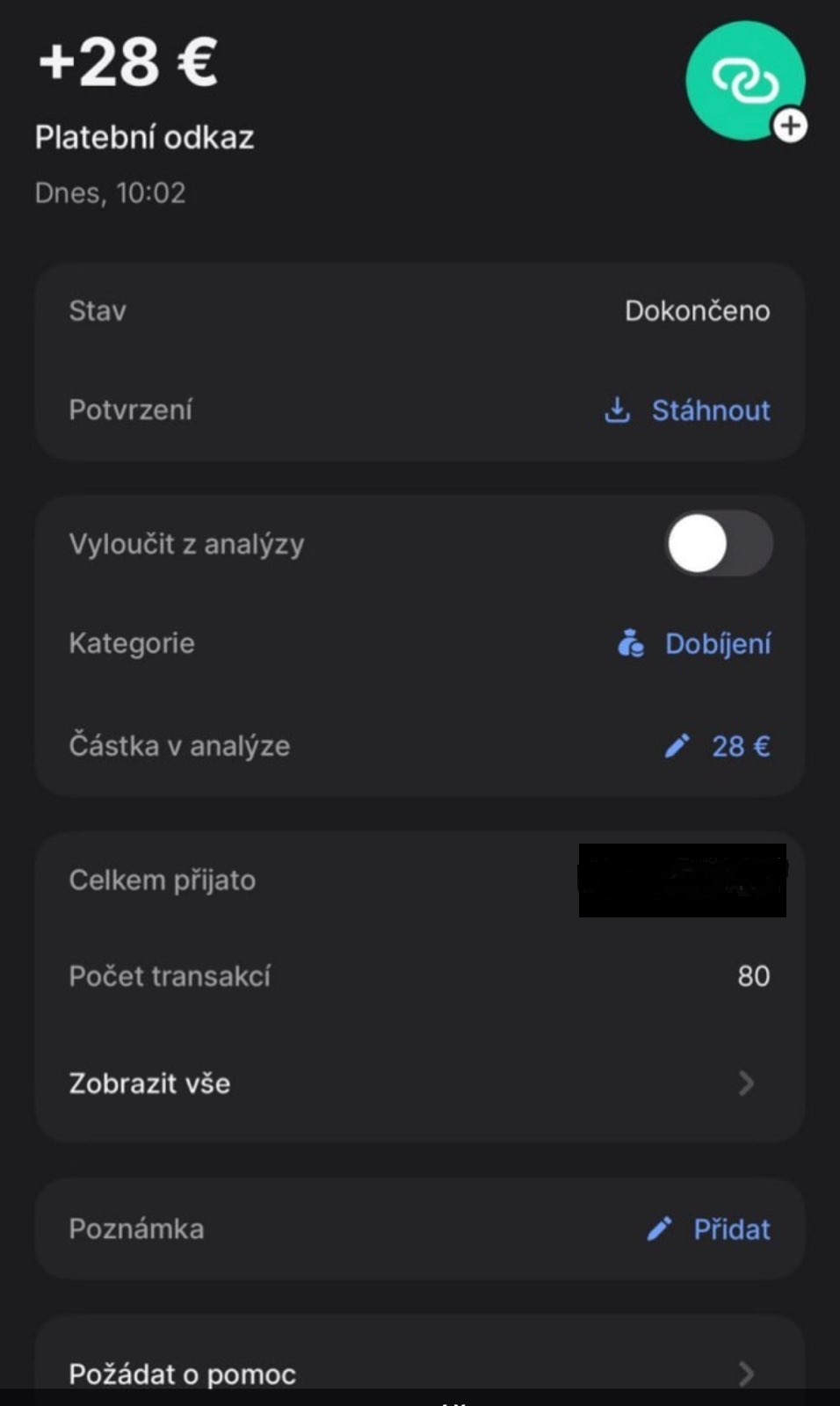
Task: Open Požádat o pomoc chevron
Action: 746,1373
